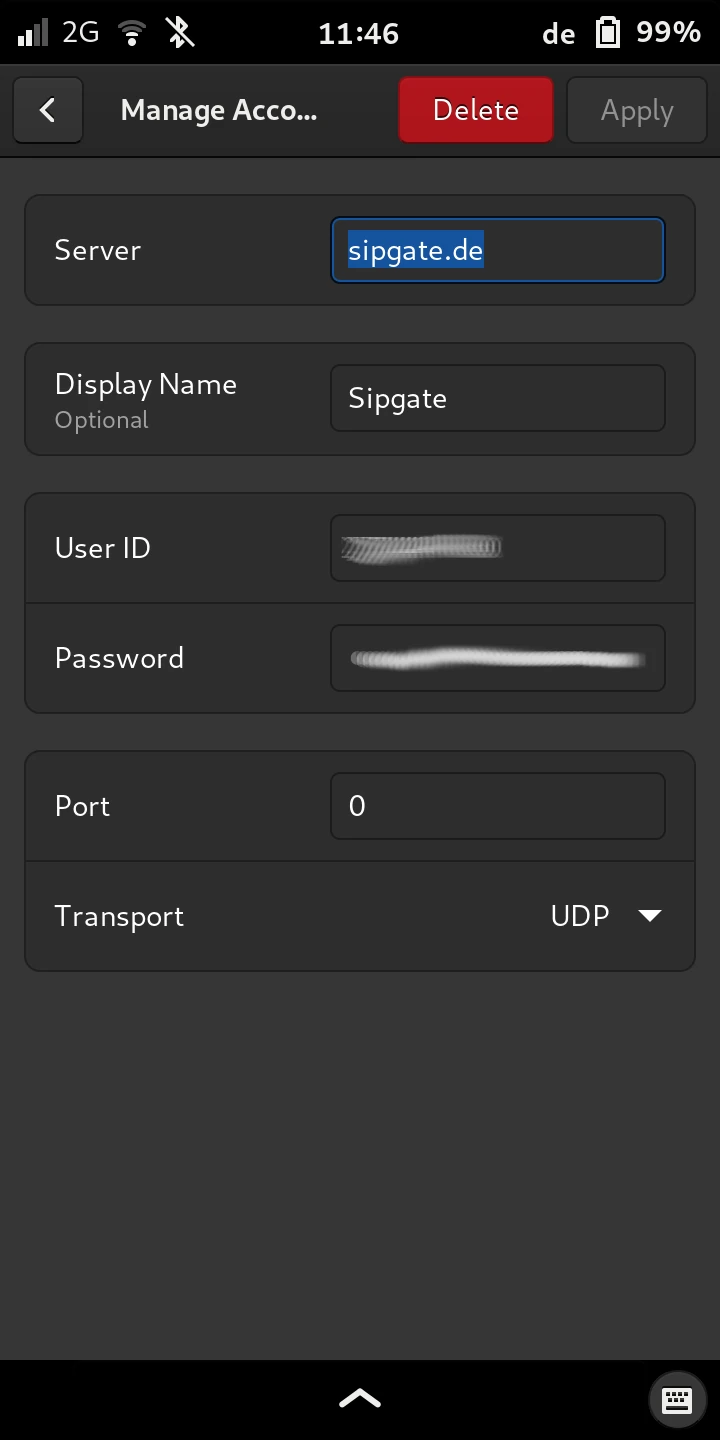Tap the Manage Account header title
720x1440 pixels.
[x=219, y=110]
